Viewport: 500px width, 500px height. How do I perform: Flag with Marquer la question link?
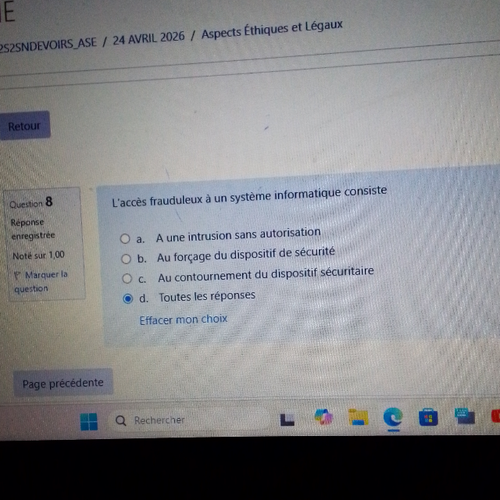[x=40, y=281]
